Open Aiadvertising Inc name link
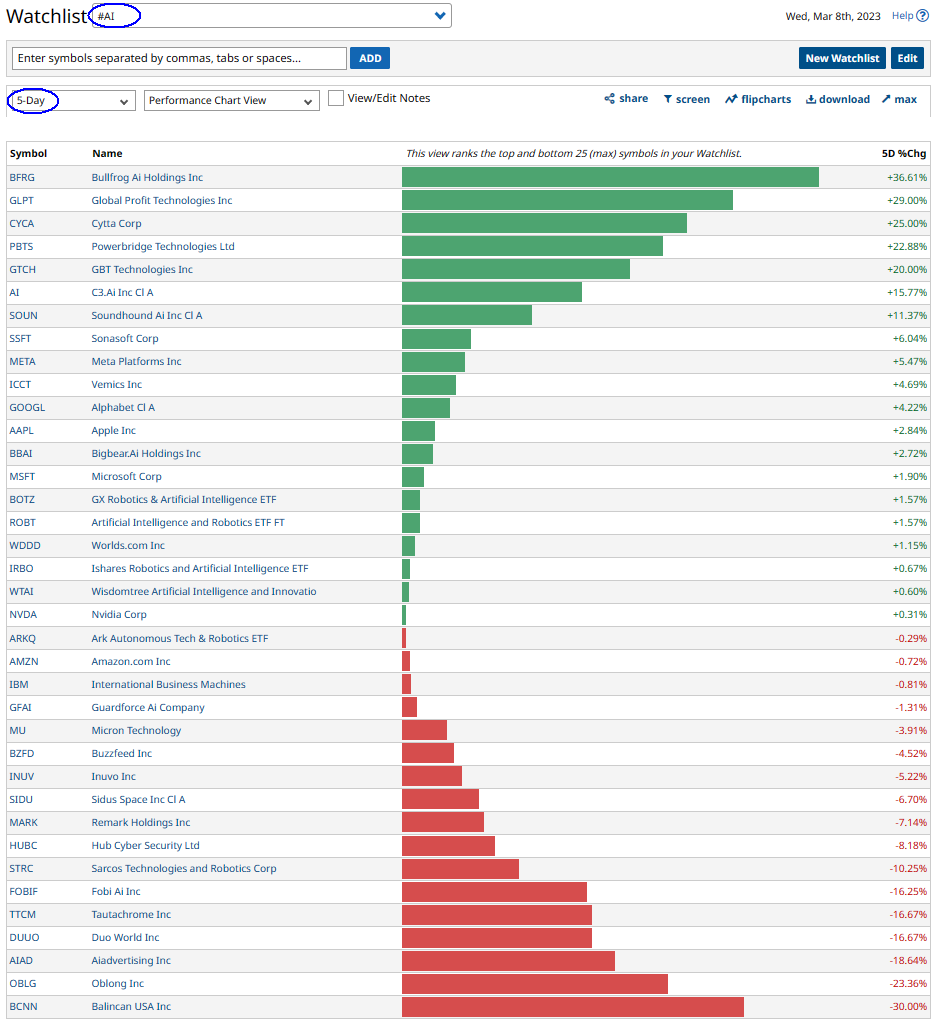935x1021 pixels. coord(131,960)
